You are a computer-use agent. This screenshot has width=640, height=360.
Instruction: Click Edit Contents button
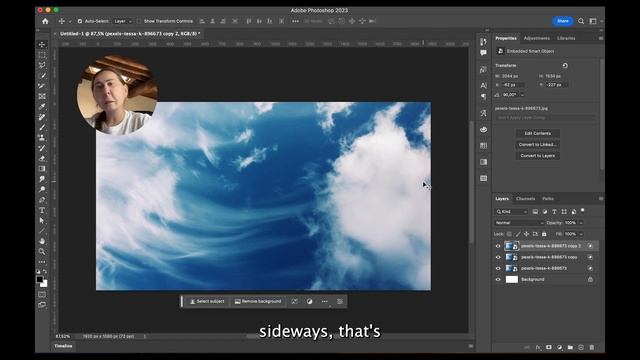538,133
